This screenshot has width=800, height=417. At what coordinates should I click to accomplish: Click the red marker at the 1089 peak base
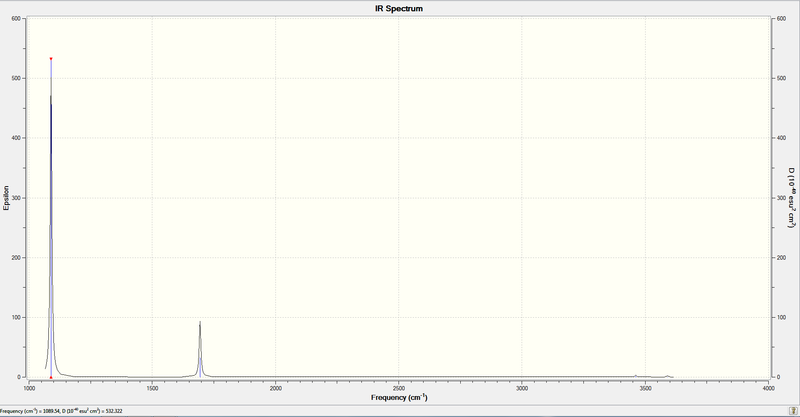51,377
